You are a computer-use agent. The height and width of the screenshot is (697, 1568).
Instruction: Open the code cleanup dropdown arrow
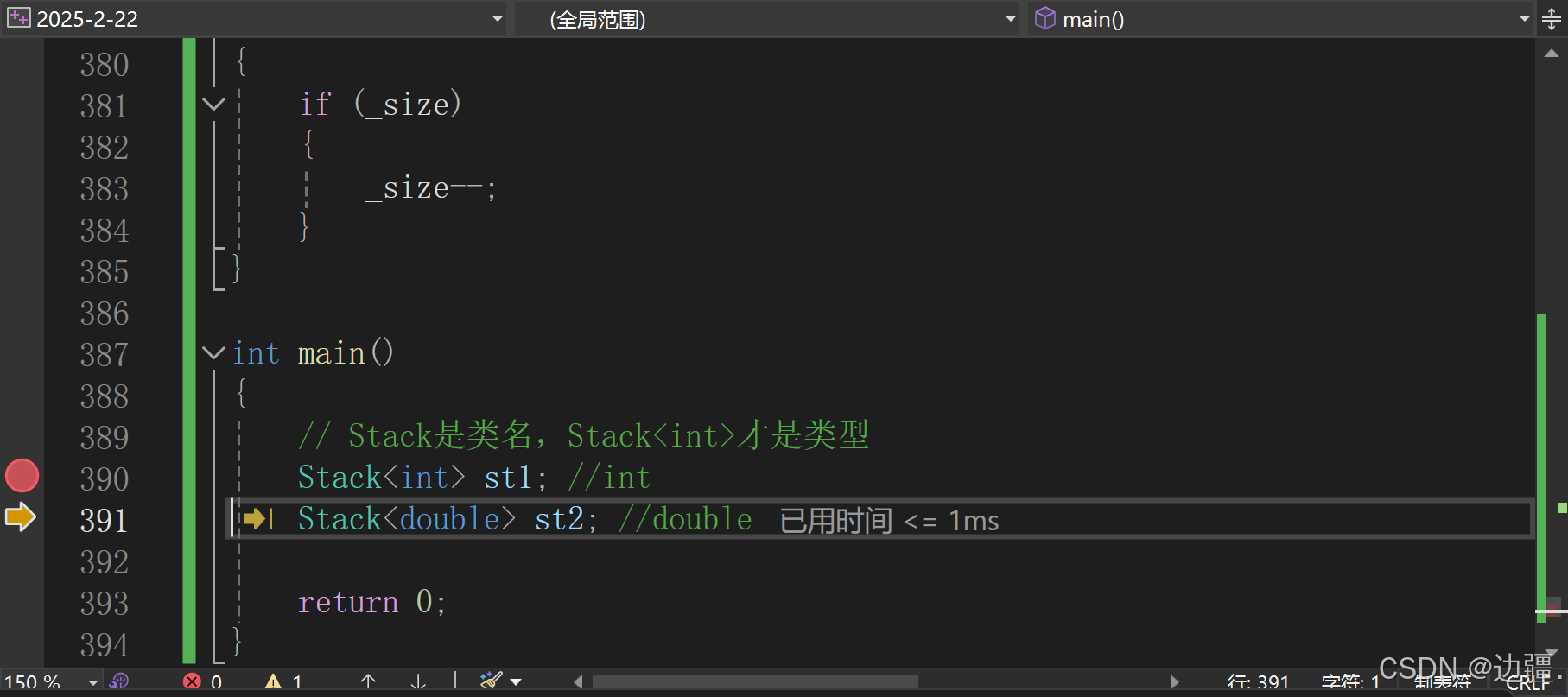pyautogui.click(x=516, y=682)
